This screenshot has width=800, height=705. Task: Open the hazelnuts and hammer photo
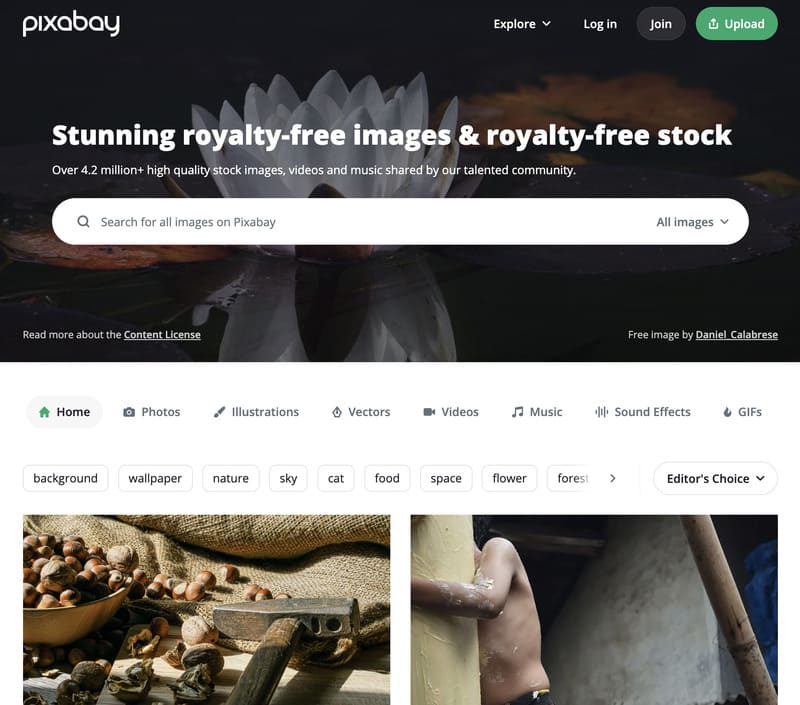click(207, 610)
